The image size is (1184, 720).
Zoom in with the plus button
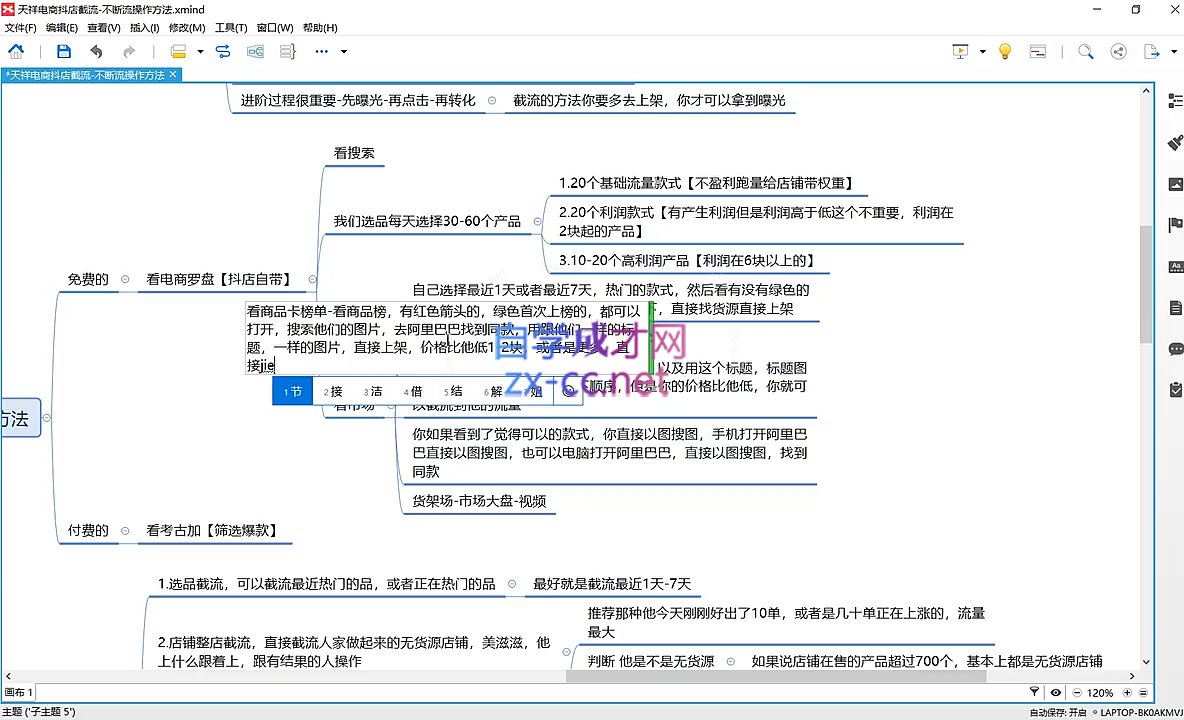[x=1127, y=692]
